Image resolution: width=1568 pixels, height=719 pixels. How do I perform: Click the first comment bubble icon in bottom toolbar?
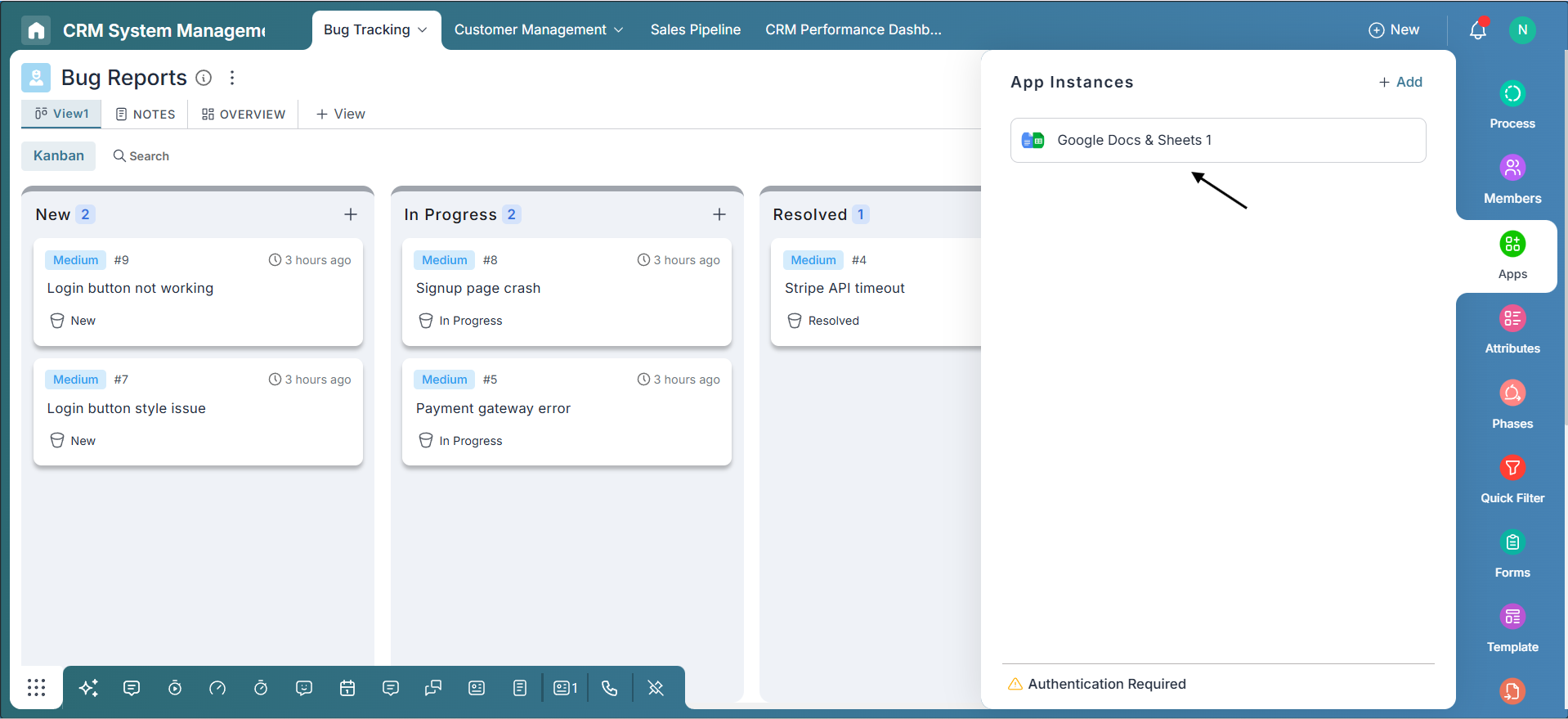[x=132, y=688]
